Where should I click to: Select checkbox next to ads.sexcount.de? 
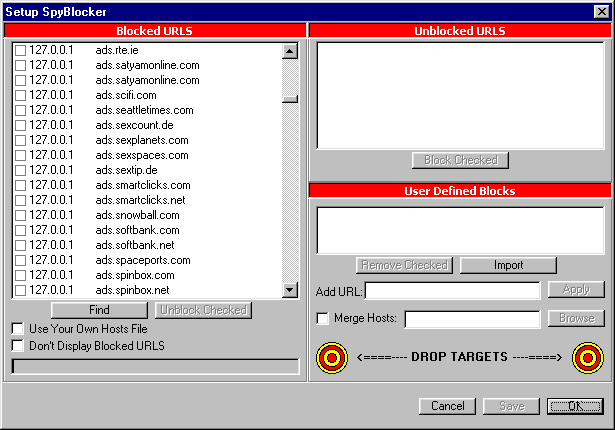[x=20, y=125]
